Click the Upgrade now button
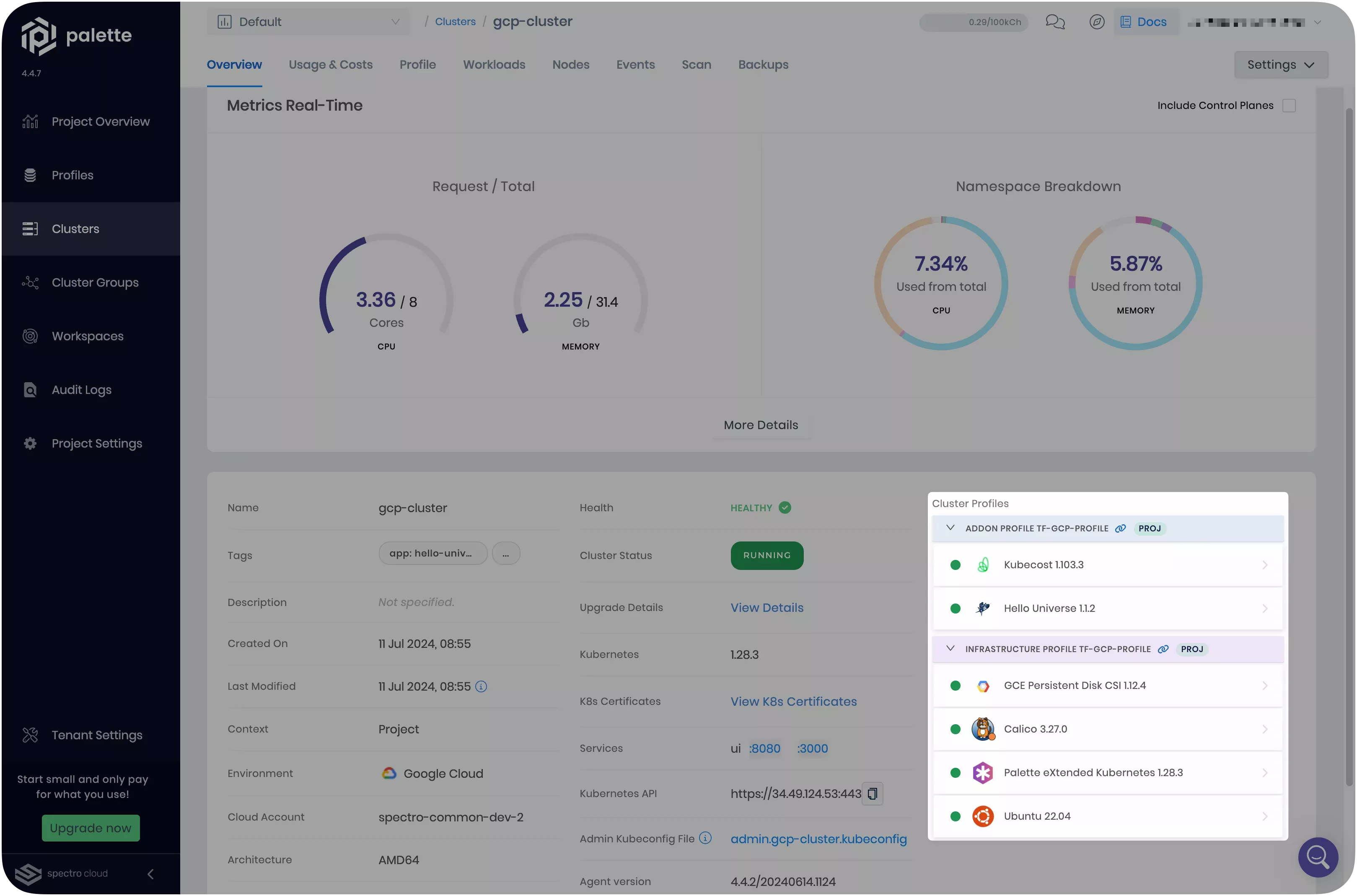The width and height of the screenshot is (1357, 896). pos(91,829)
